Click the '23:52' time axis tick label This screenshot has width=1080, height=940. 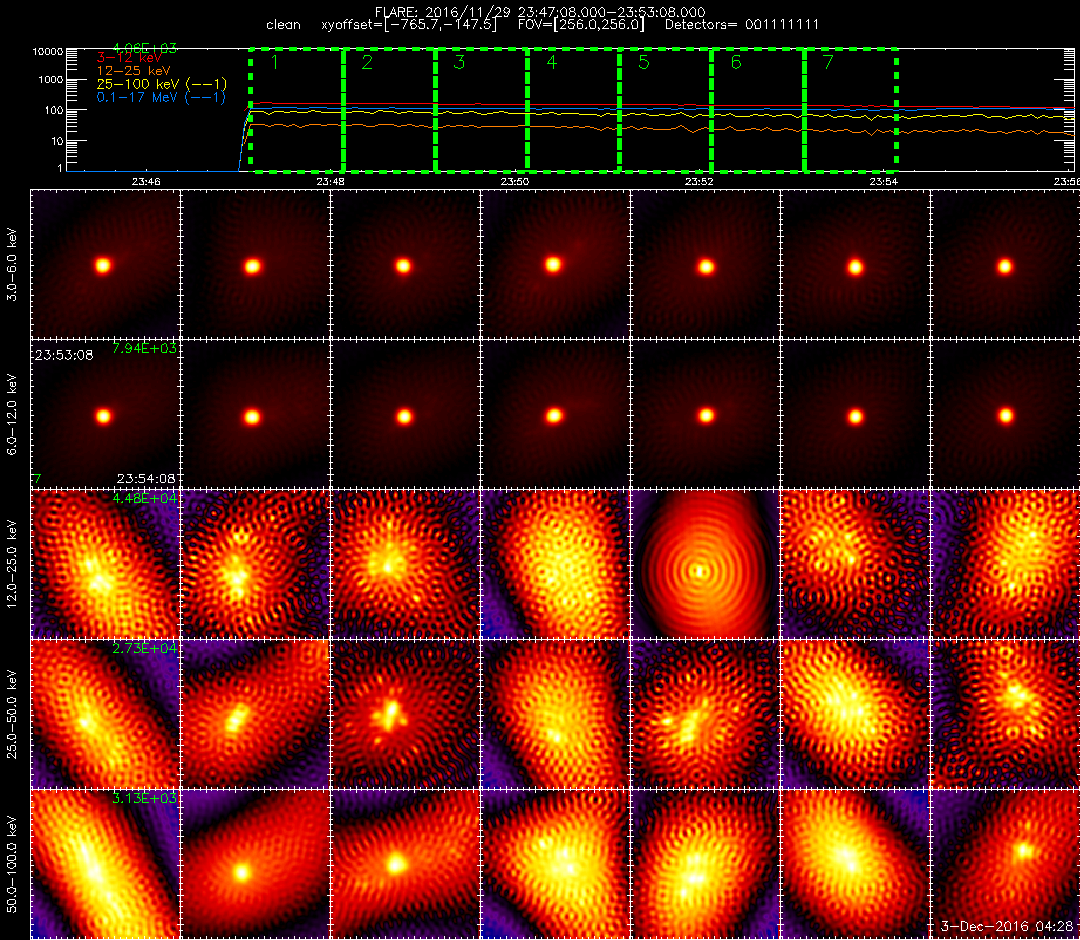click(x=699, y=182)
